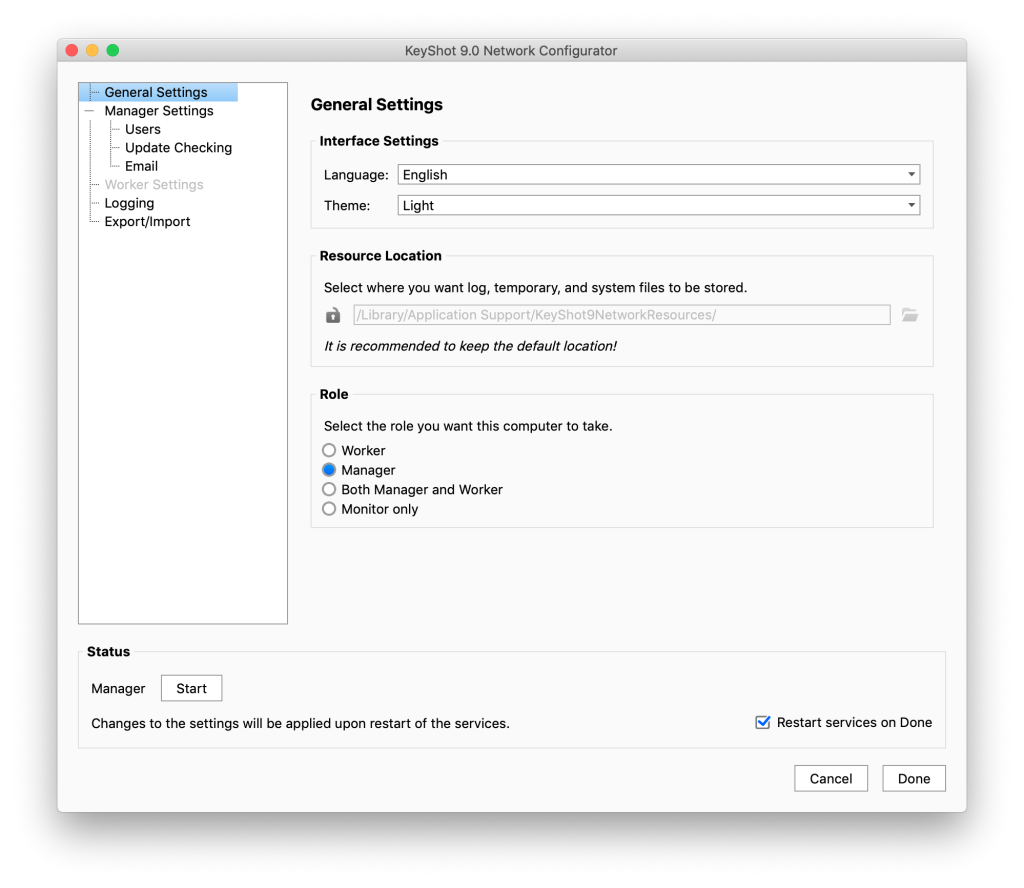Choose the Both Manager and Worker option
This screenshot has height=888, width=1024.
pyautogui.click(x=329, y=490)
